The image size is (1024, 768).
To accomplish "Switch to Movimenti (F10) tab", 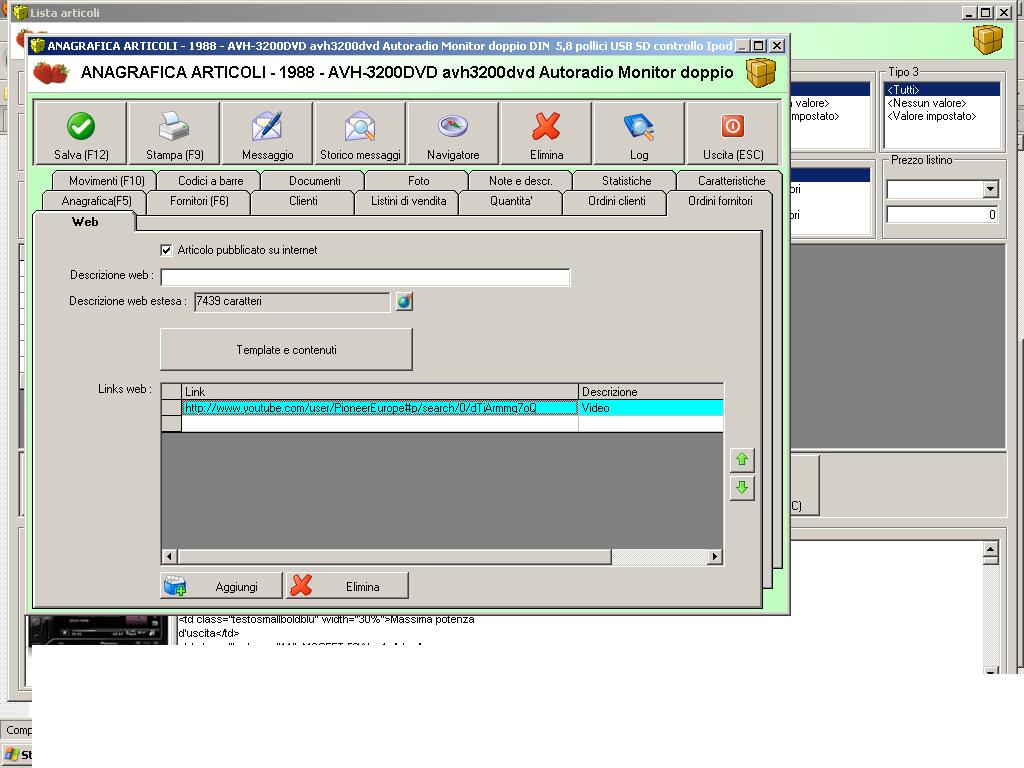I will pos(106,181).
